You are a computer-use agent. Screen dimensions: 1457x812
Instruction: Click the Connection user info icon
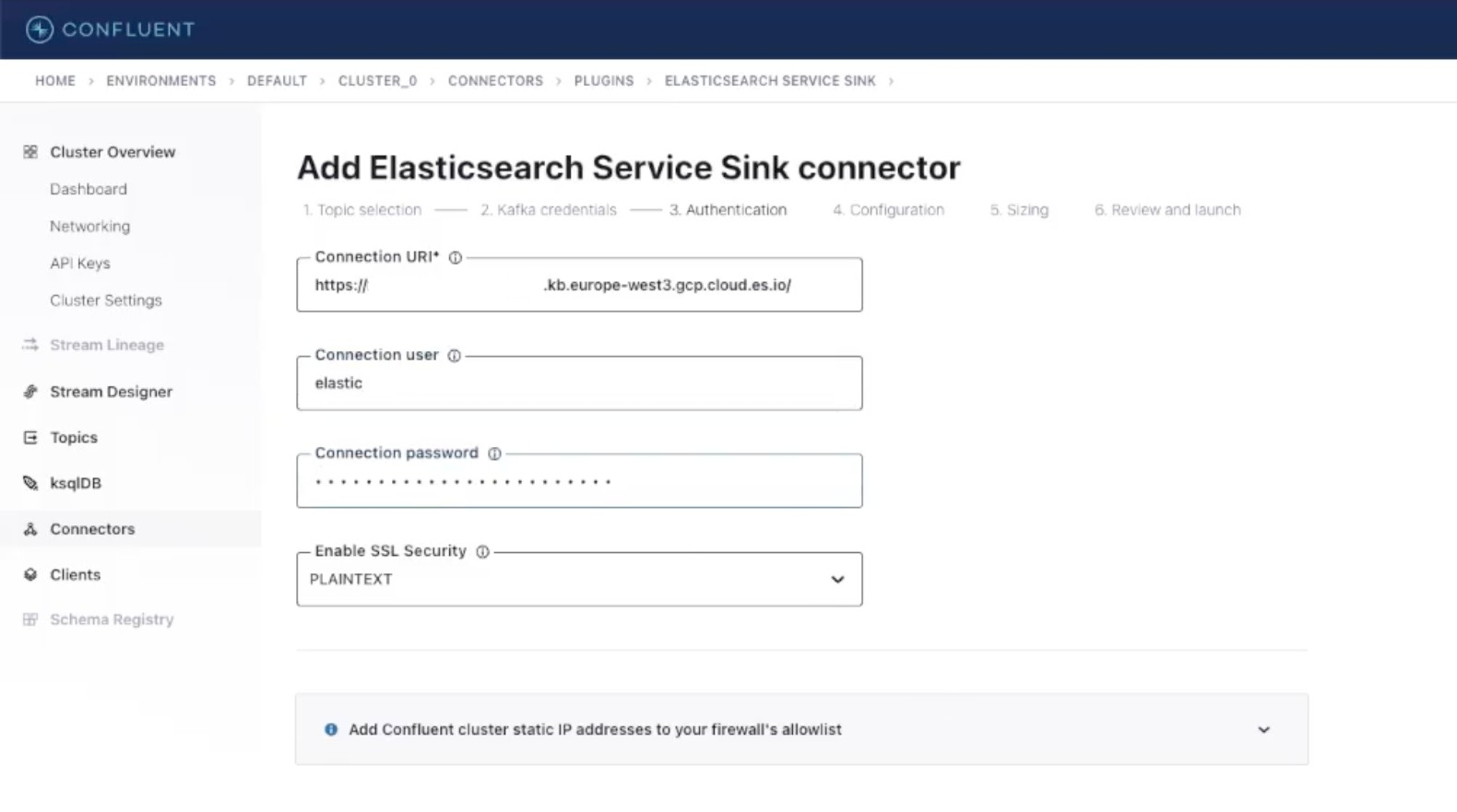click(x=454, y=356)
